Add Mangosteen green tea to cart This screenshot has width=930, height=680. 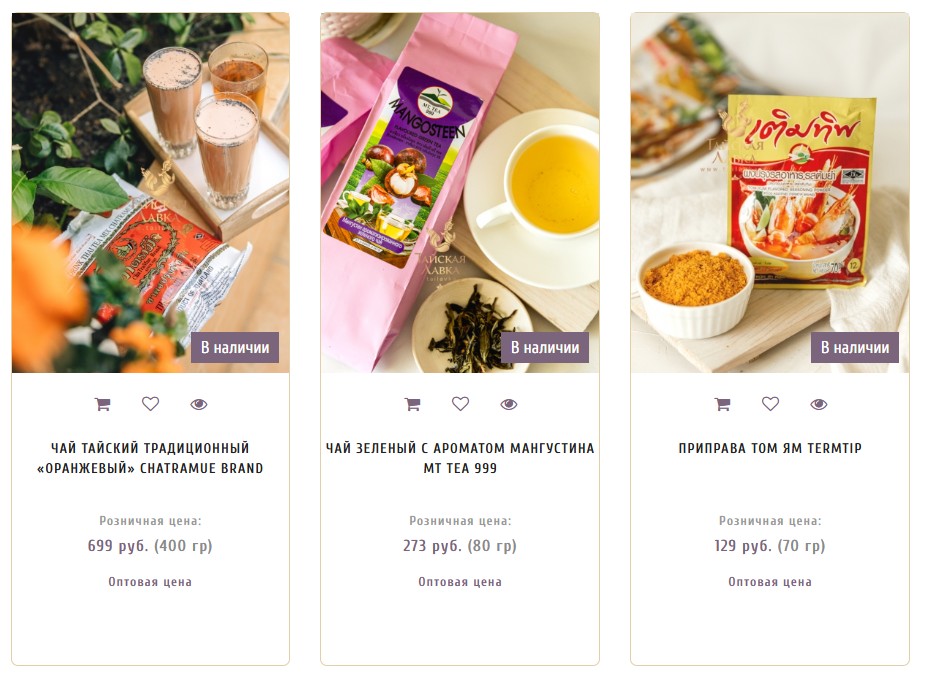412,405
